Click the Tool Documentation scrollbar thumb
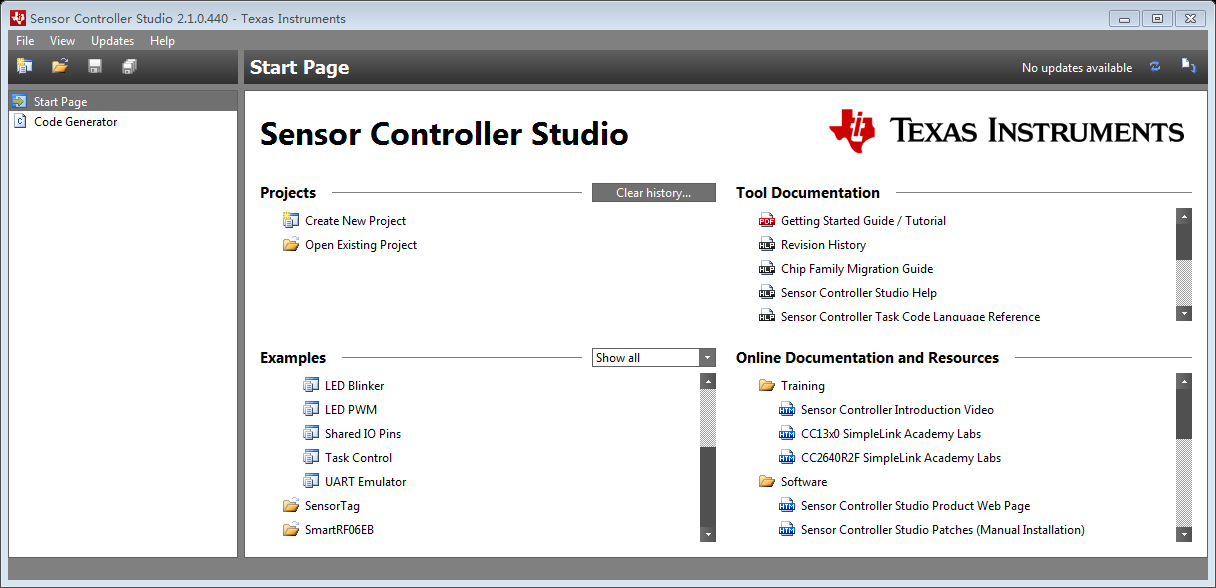 point(1184,241)
